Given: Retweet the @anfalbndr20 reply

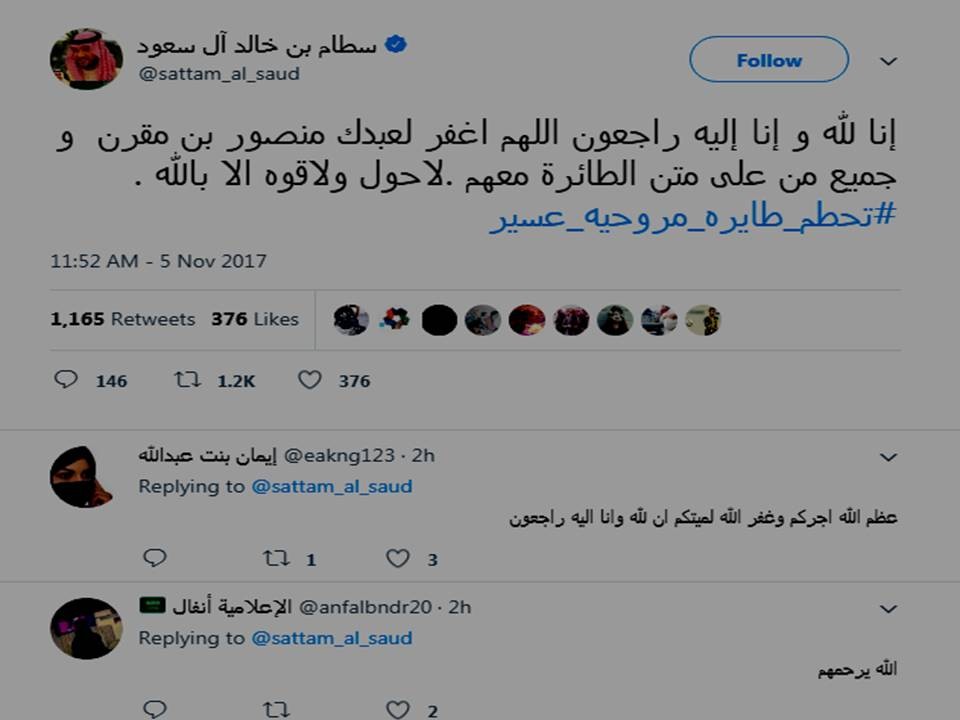Looking at the screenshot, I should (276, 710).
